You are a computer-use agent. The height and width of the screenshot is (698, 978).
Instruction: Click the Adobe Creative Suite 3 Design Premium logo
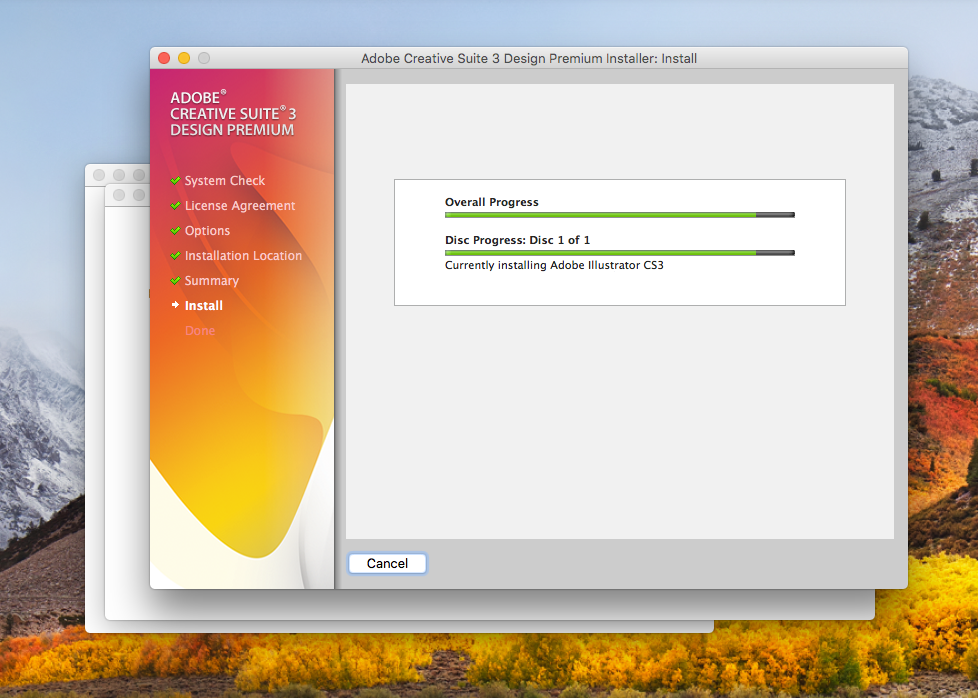tap(233, 114)
